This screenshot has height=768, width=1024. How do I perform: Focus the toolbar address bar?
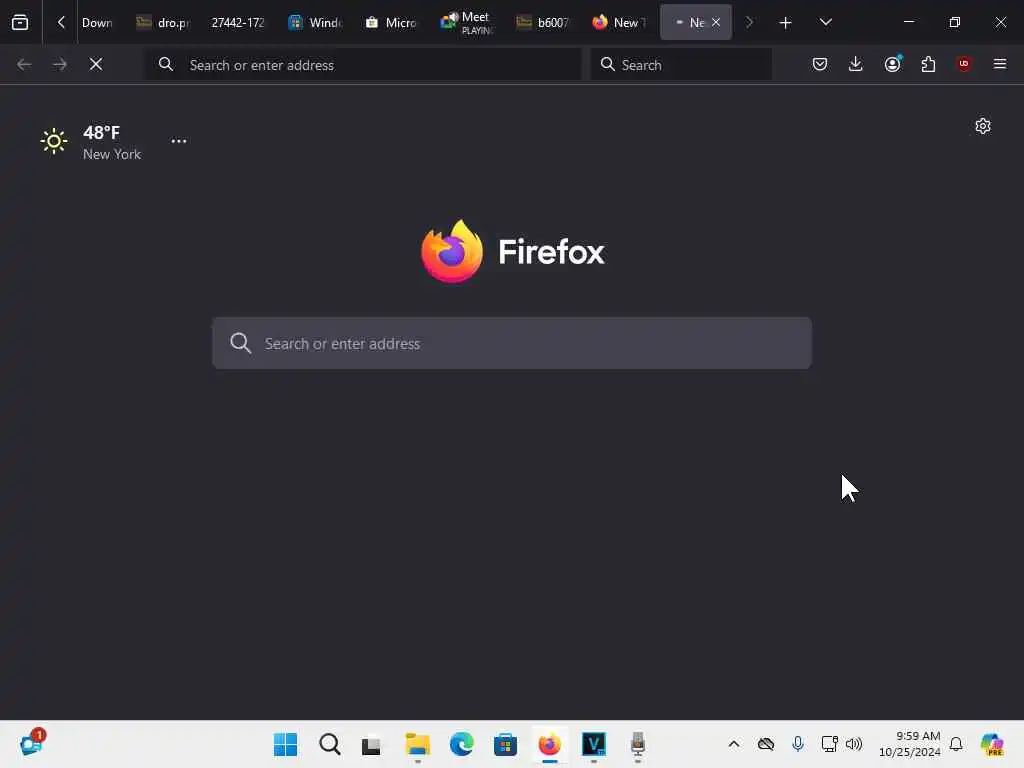(x=363, y=65)
